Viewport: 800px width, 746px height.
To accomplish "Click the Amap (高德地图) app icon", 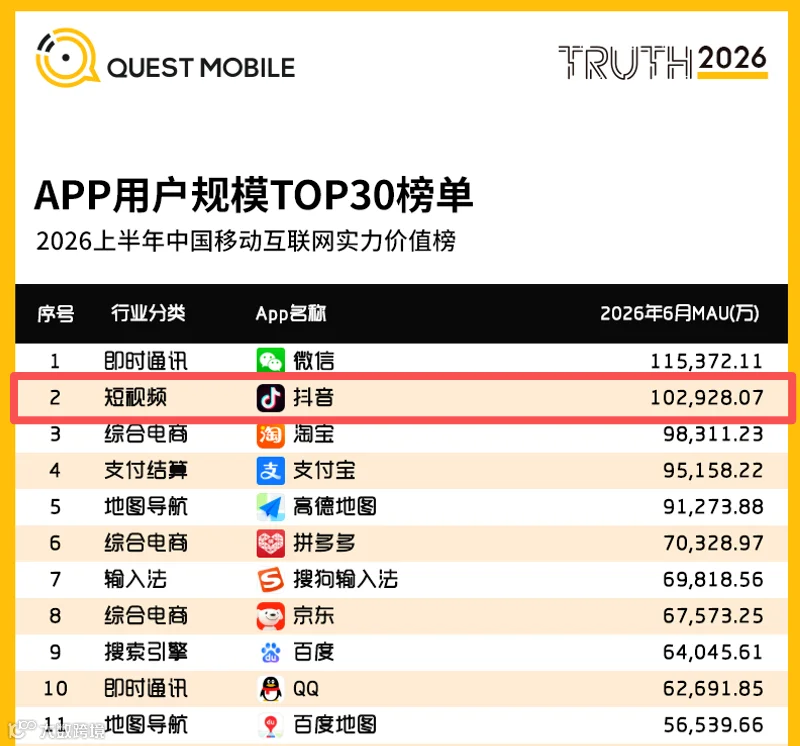I will pyautogui.click(x=270, y=507).
